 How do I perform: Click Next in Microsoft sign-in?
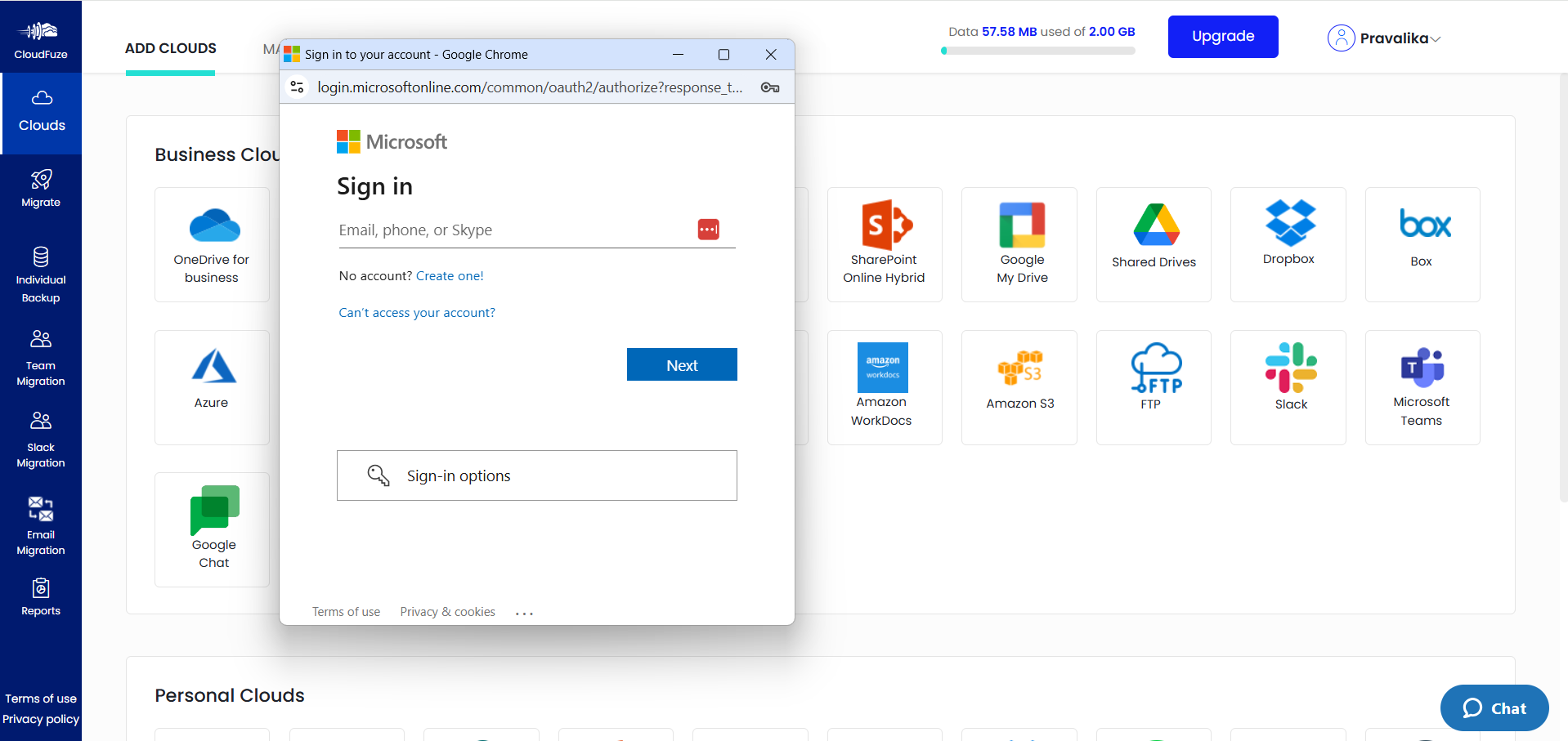(682, 364)
